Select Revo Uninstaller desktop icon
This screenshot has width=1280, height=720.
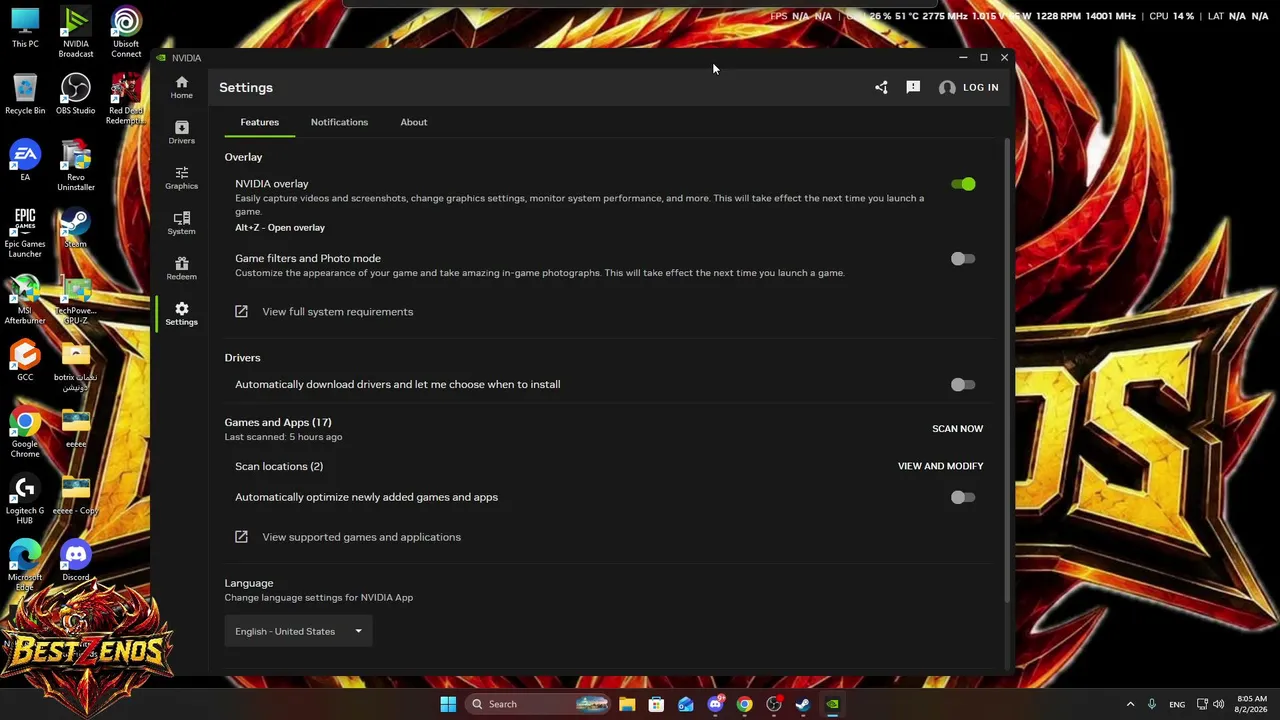coord(76,166)
